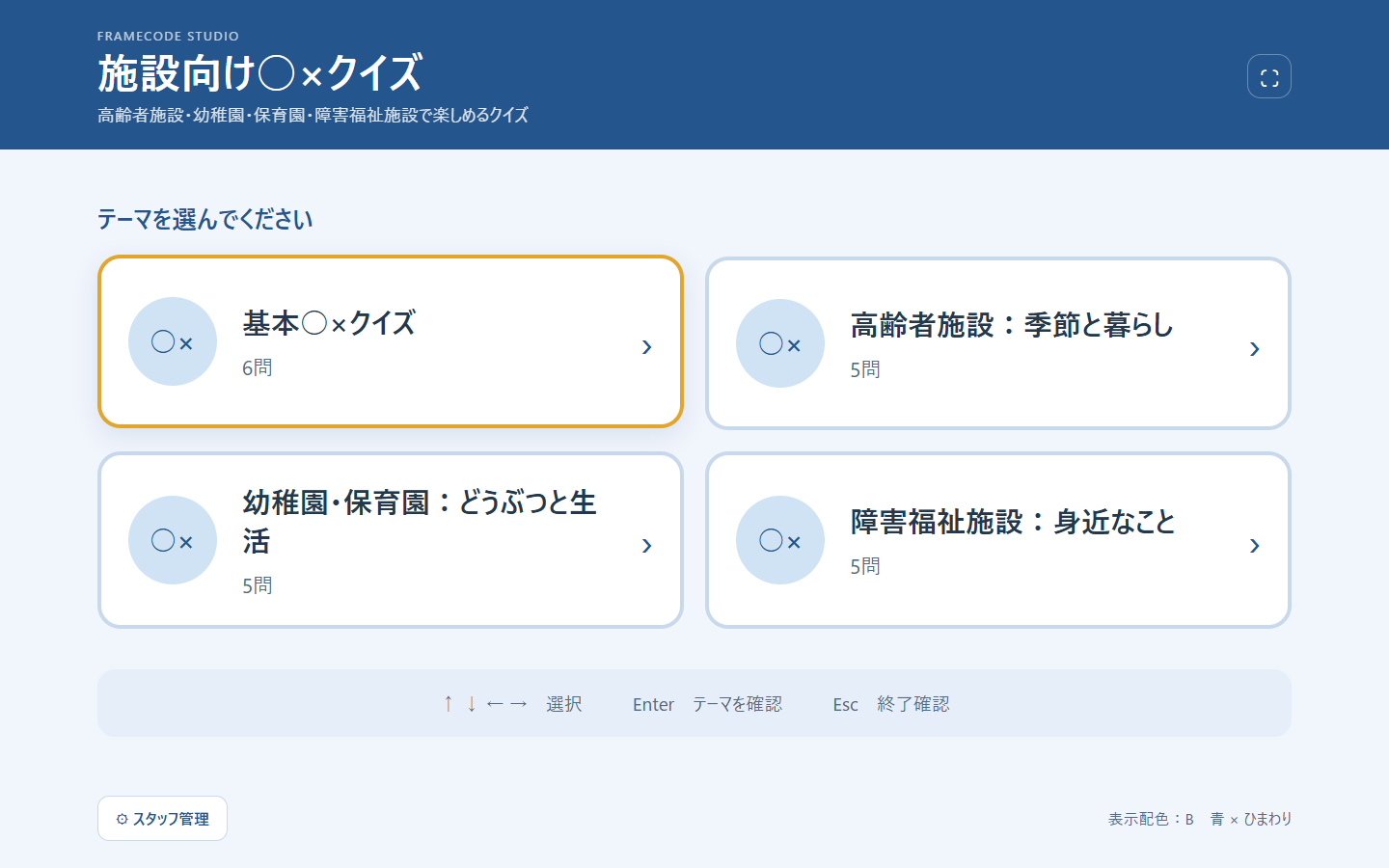
Task: Select the 高齢者施設：季節と暮らし theme title
Action: coord(1012,325)
